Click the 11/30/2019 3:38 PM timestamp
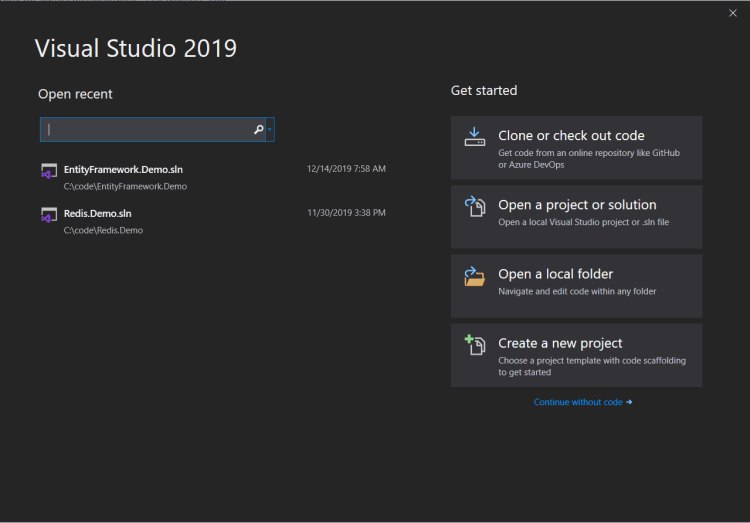750x523 pixels. (x=346, y=212)
